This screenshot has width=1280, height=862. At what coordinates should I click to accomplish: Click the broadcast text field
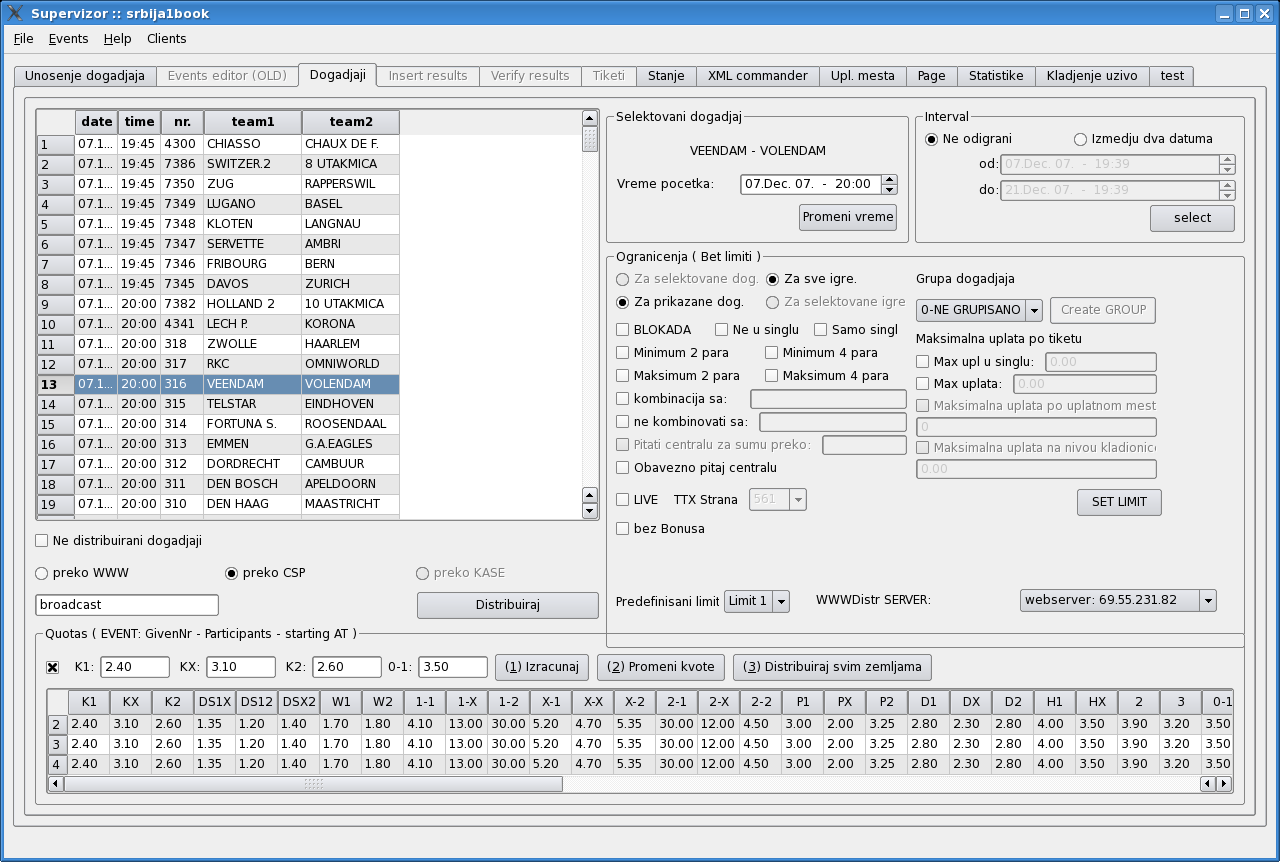127,605
